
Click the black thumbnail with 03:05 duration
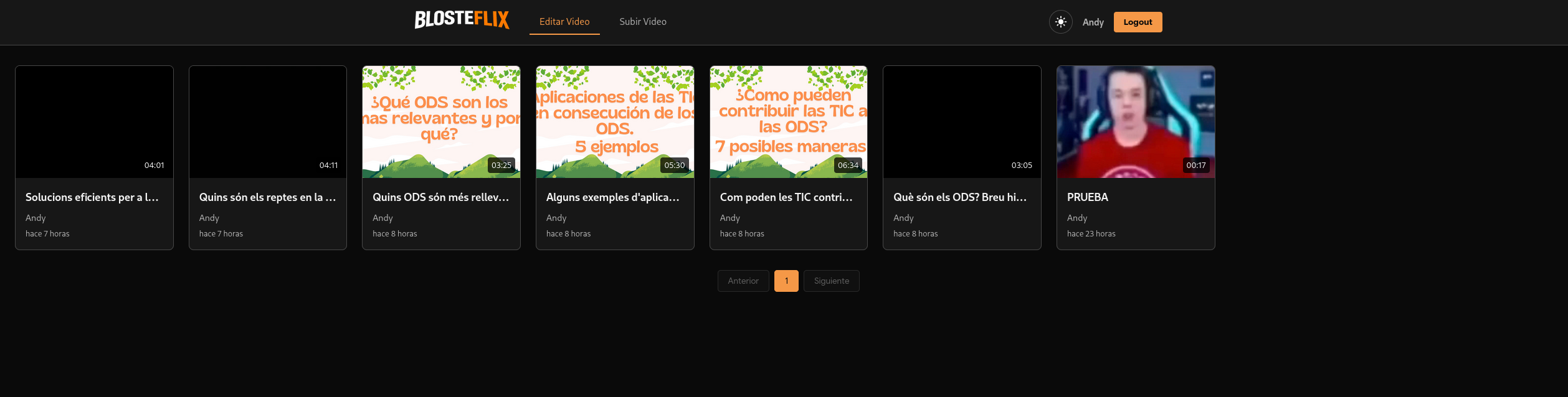961,121
